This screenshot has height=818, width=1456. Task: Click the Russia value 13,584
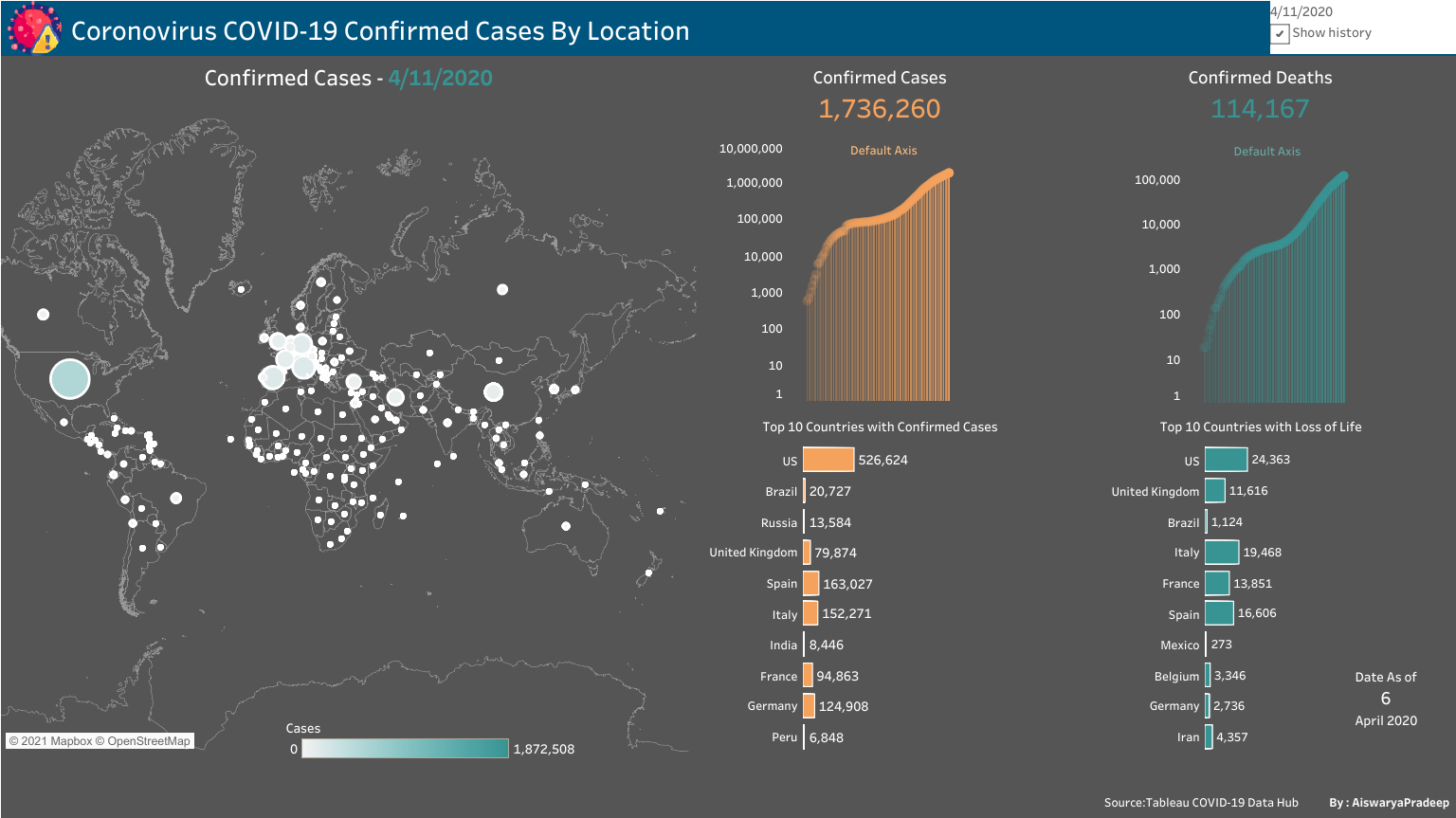point(830,522)
